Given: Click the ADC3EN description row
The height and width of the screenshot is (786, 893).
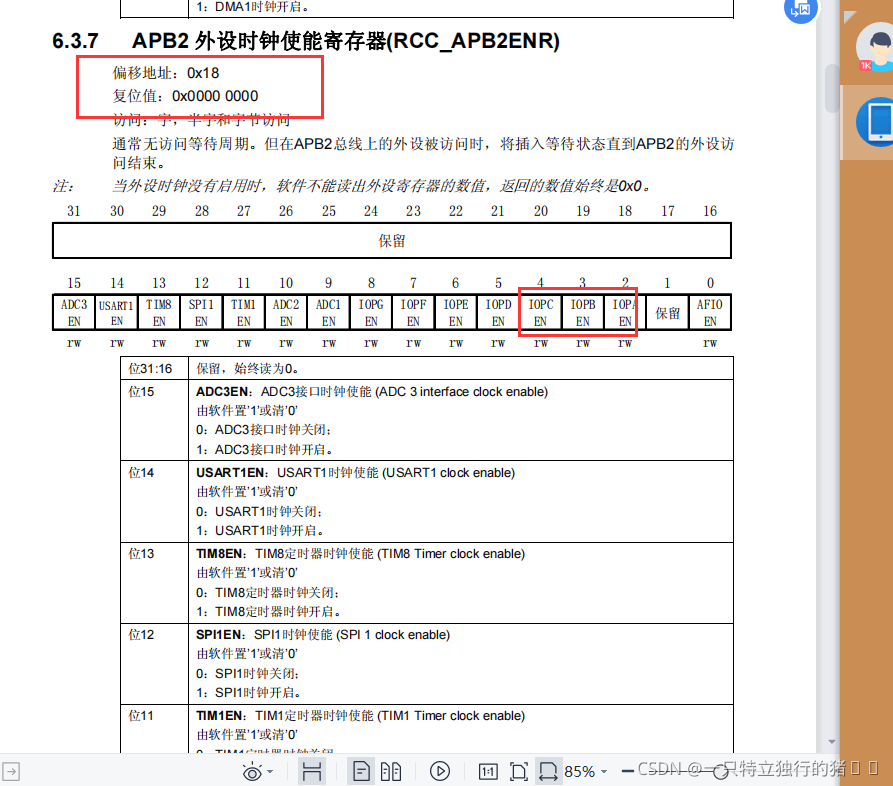Looking at the screenshot, I should point(400,416).
